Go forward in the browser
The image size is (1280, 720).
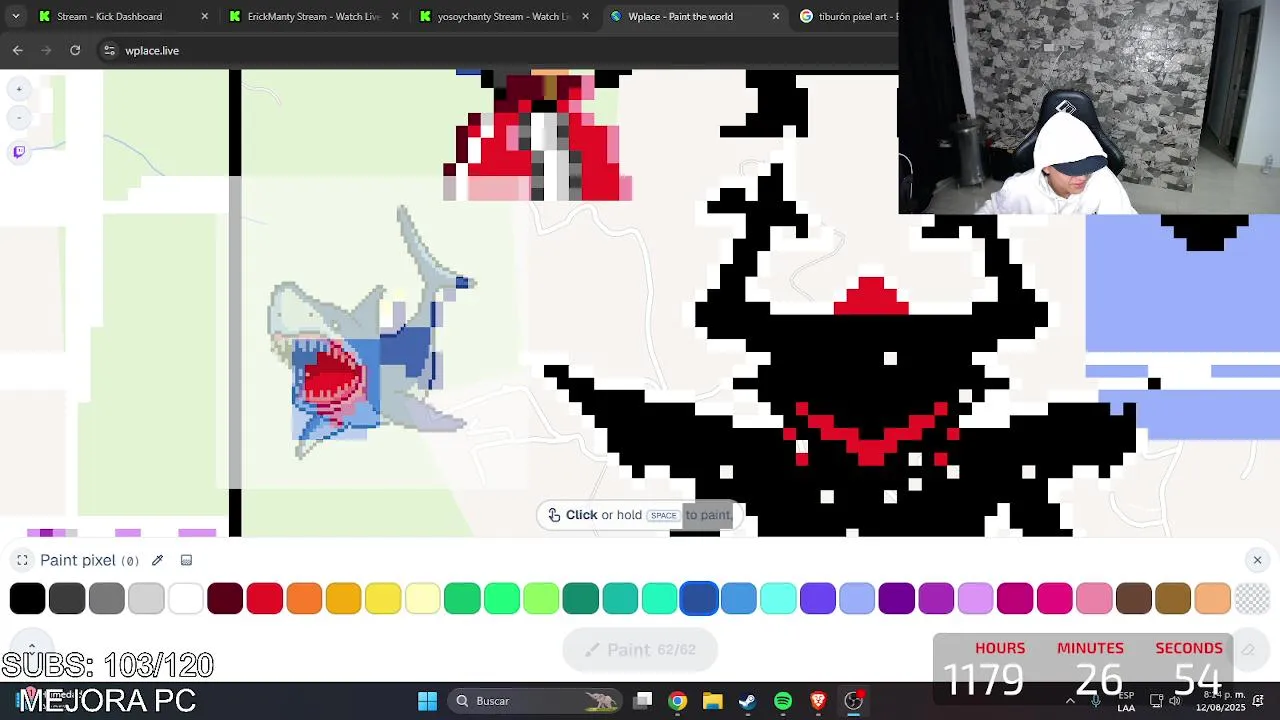pos(46,50)
